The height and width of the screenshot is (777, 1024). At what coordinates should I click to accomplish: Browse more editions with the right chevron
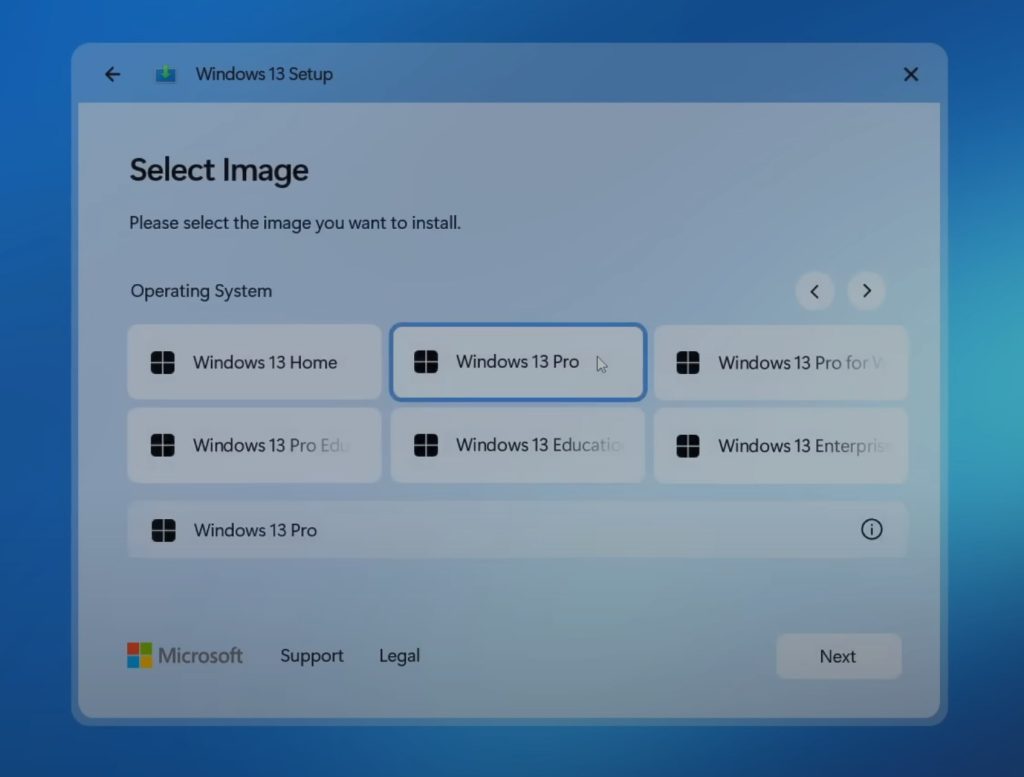[x=866, y=291]
